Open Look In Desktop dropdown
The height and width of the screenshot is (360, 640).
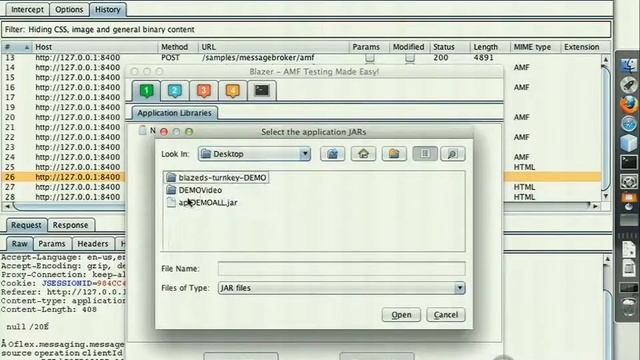coord(254,154)
